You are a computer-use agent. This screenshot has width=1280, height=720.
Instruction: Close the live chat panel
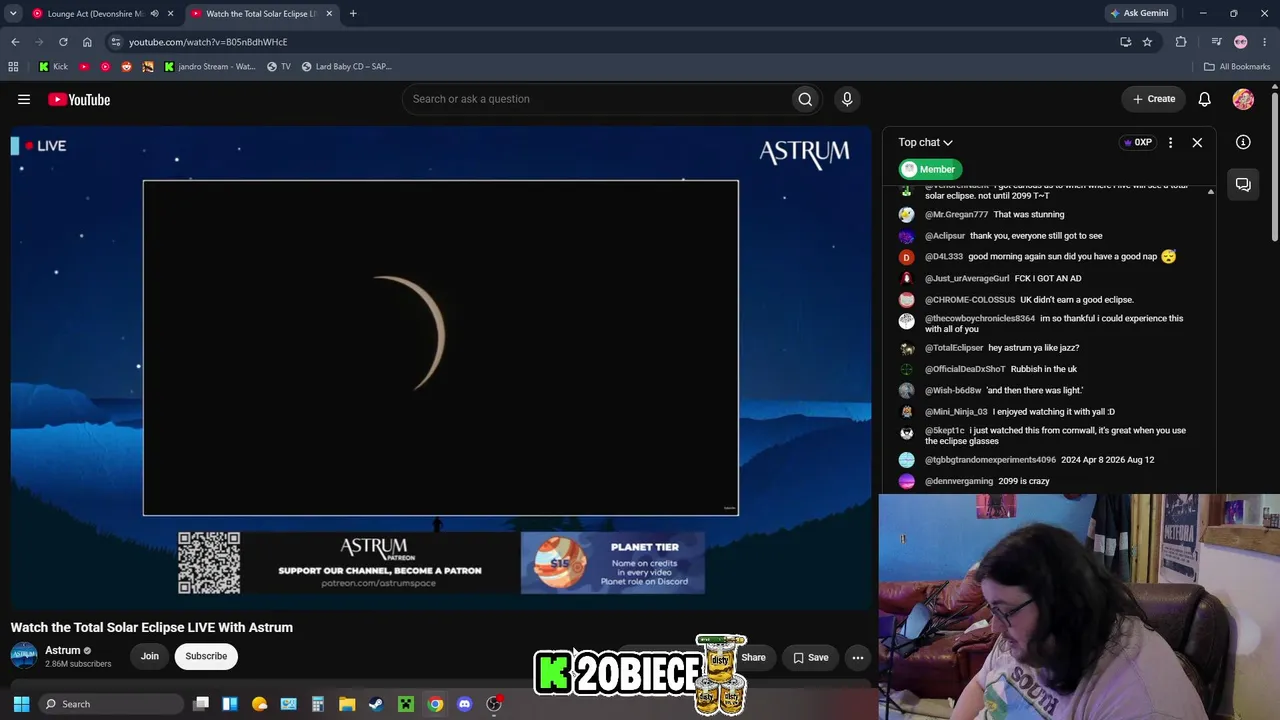[1197, 142]
